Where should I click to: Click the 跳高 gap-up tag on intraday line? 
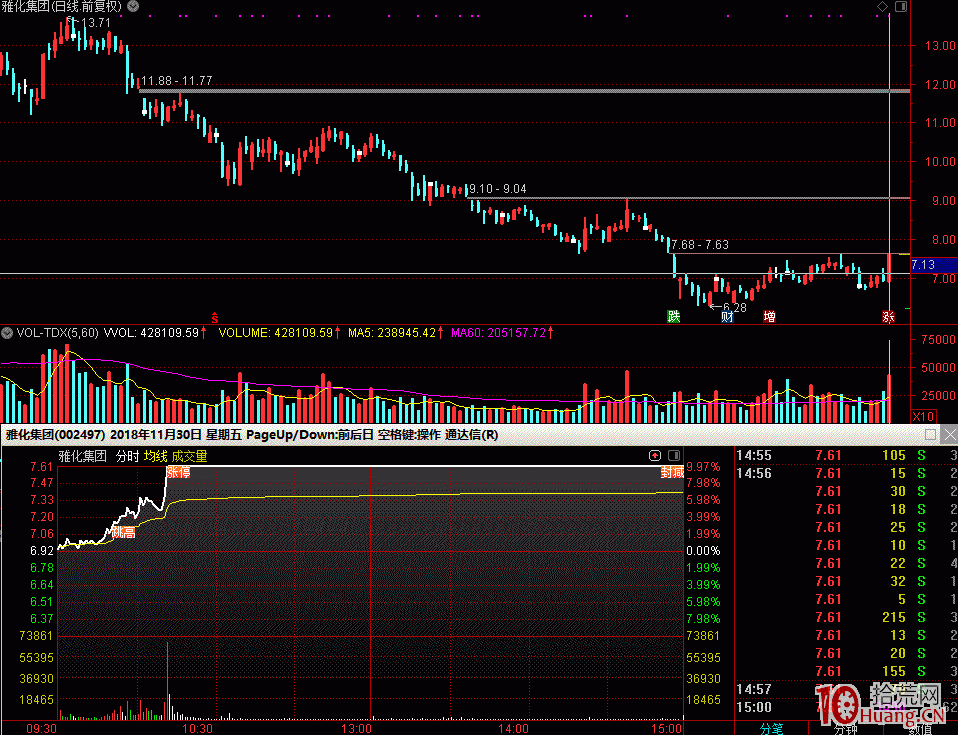(x=123, y=534)
